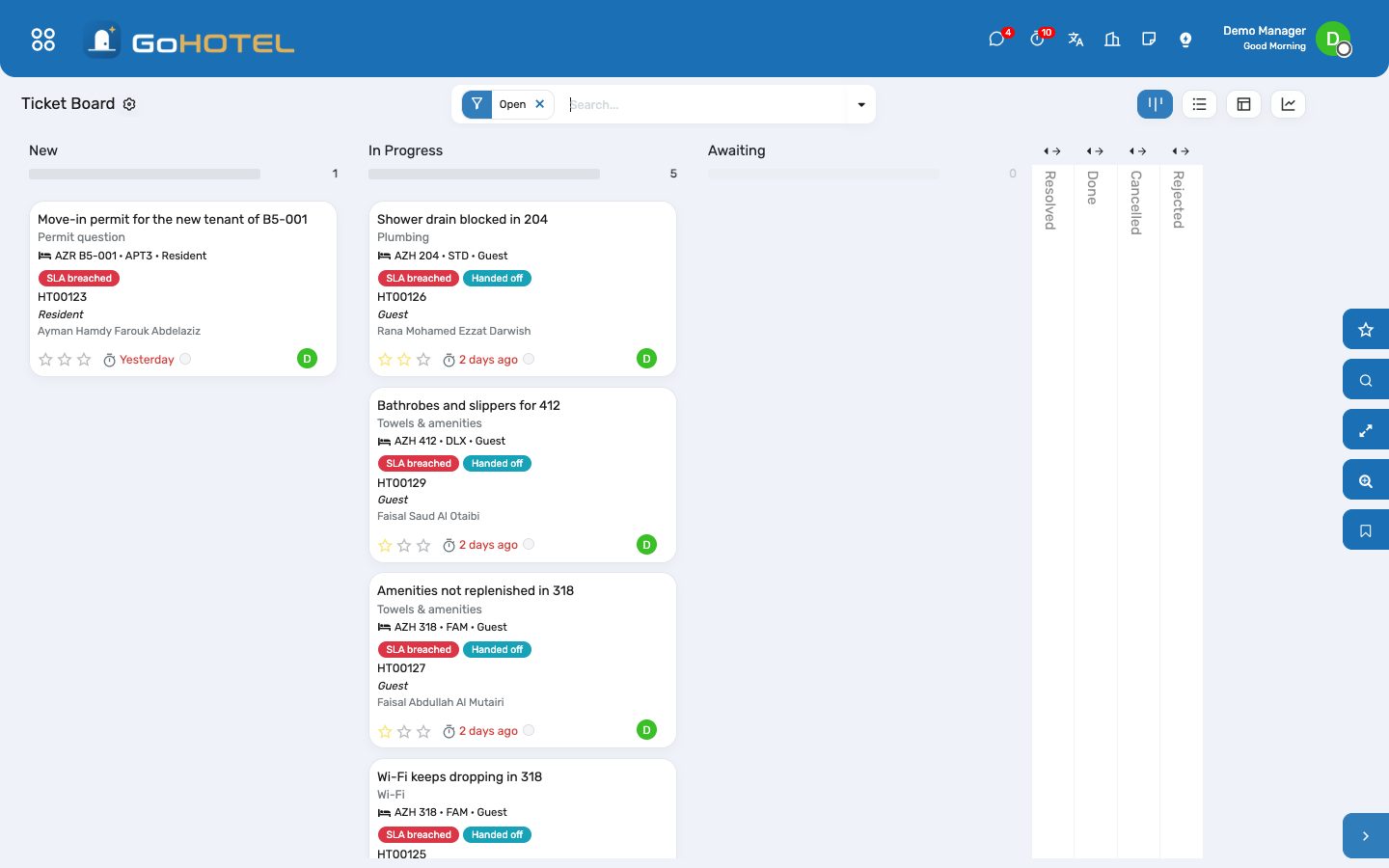Expand the Rejected column
Image resolution: width=1389 pixels, height=868 pixels.
(x=1181, y=151)
